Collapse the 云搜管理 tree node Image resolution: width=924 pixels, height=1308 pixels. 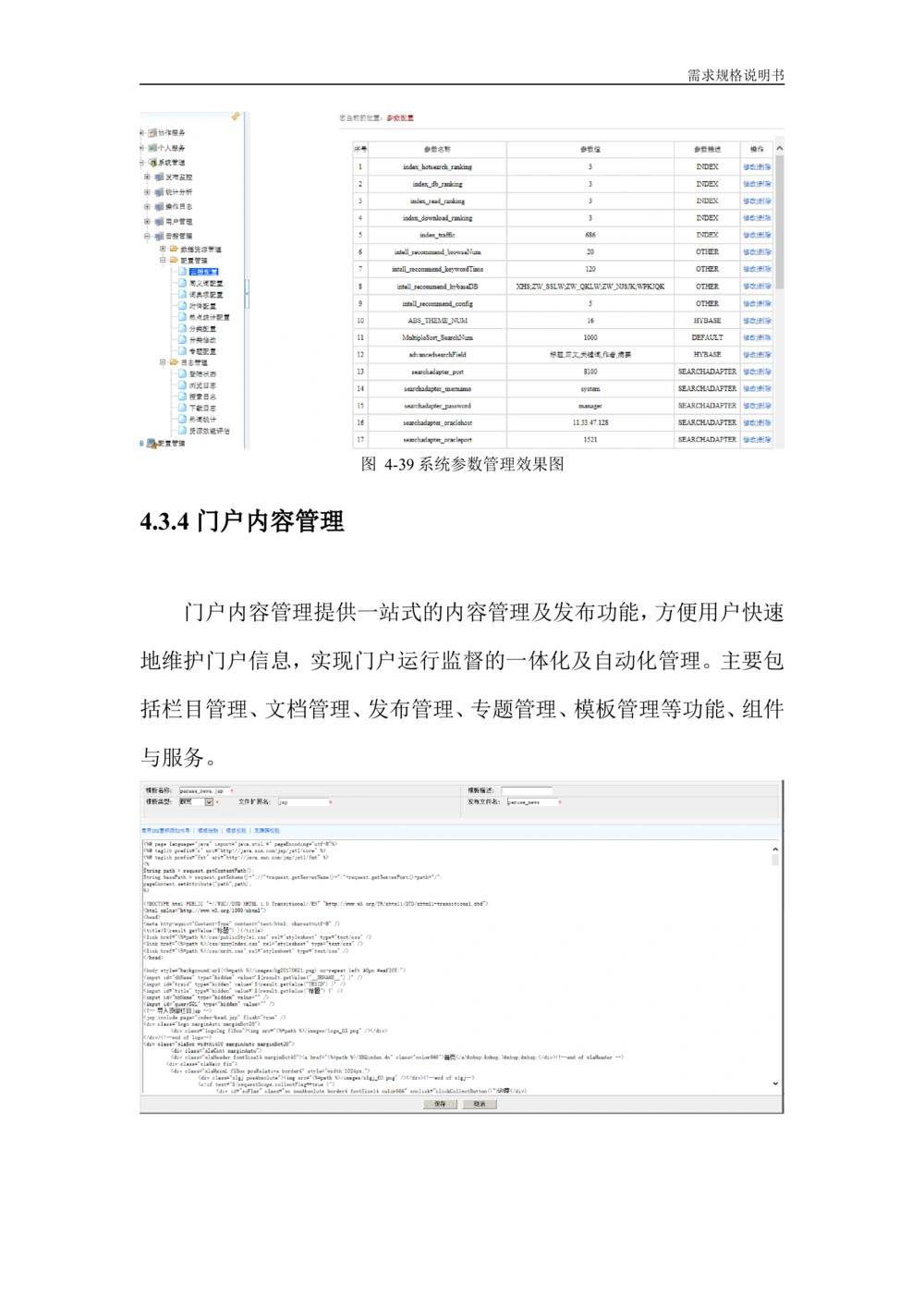coord(147,237)
